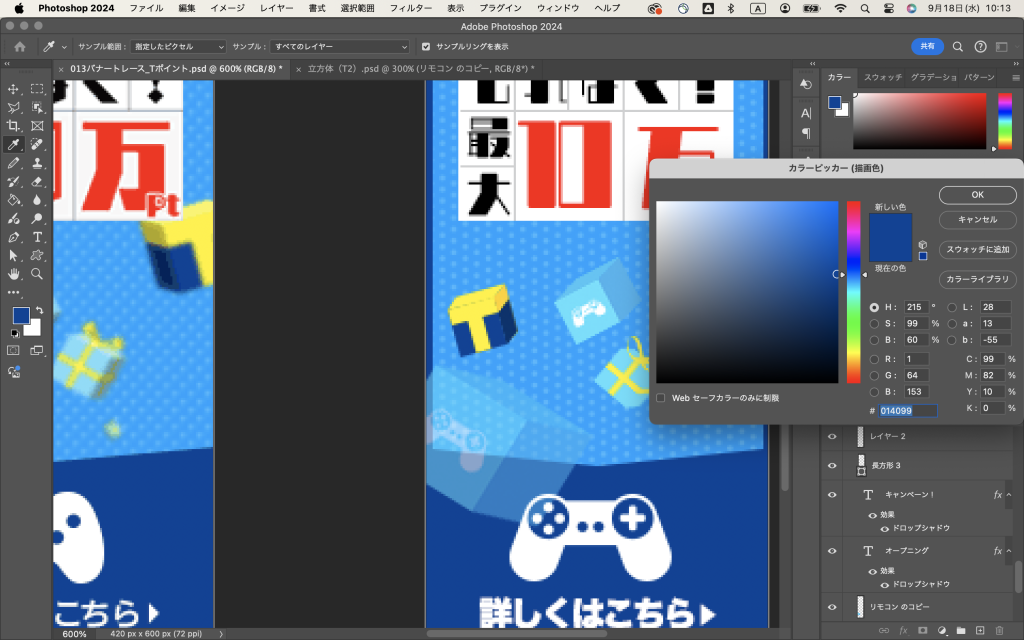
Task: Select the Zoom tool in toolbar
Action: pos(37,273)
